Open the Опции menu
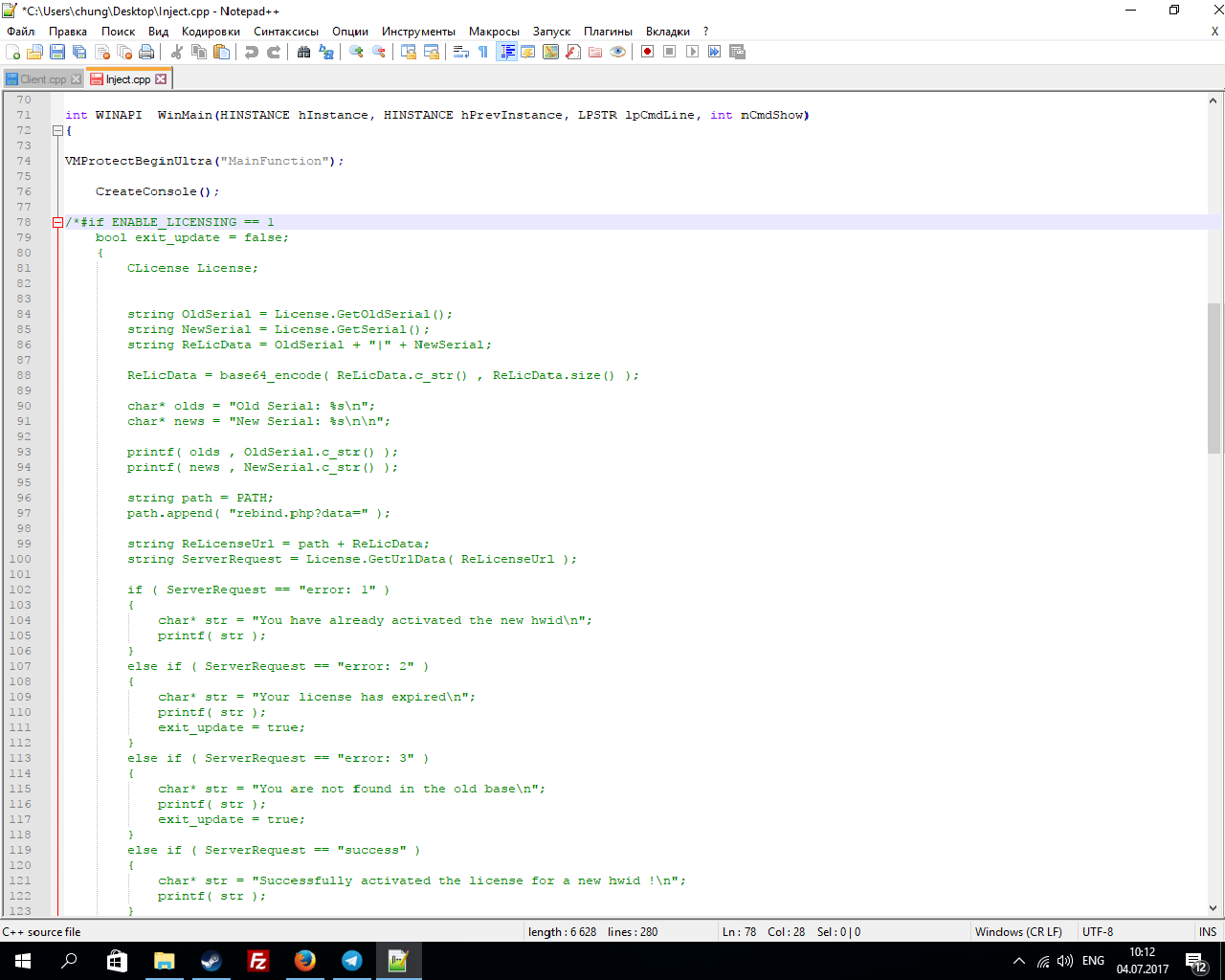Screen dimensions: 1225x980 (x=350, y=32)
